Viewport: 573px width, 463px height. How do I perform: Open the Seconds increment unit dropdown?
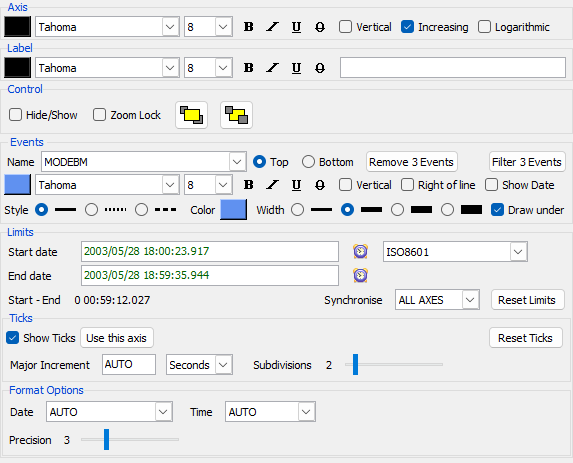223,365
